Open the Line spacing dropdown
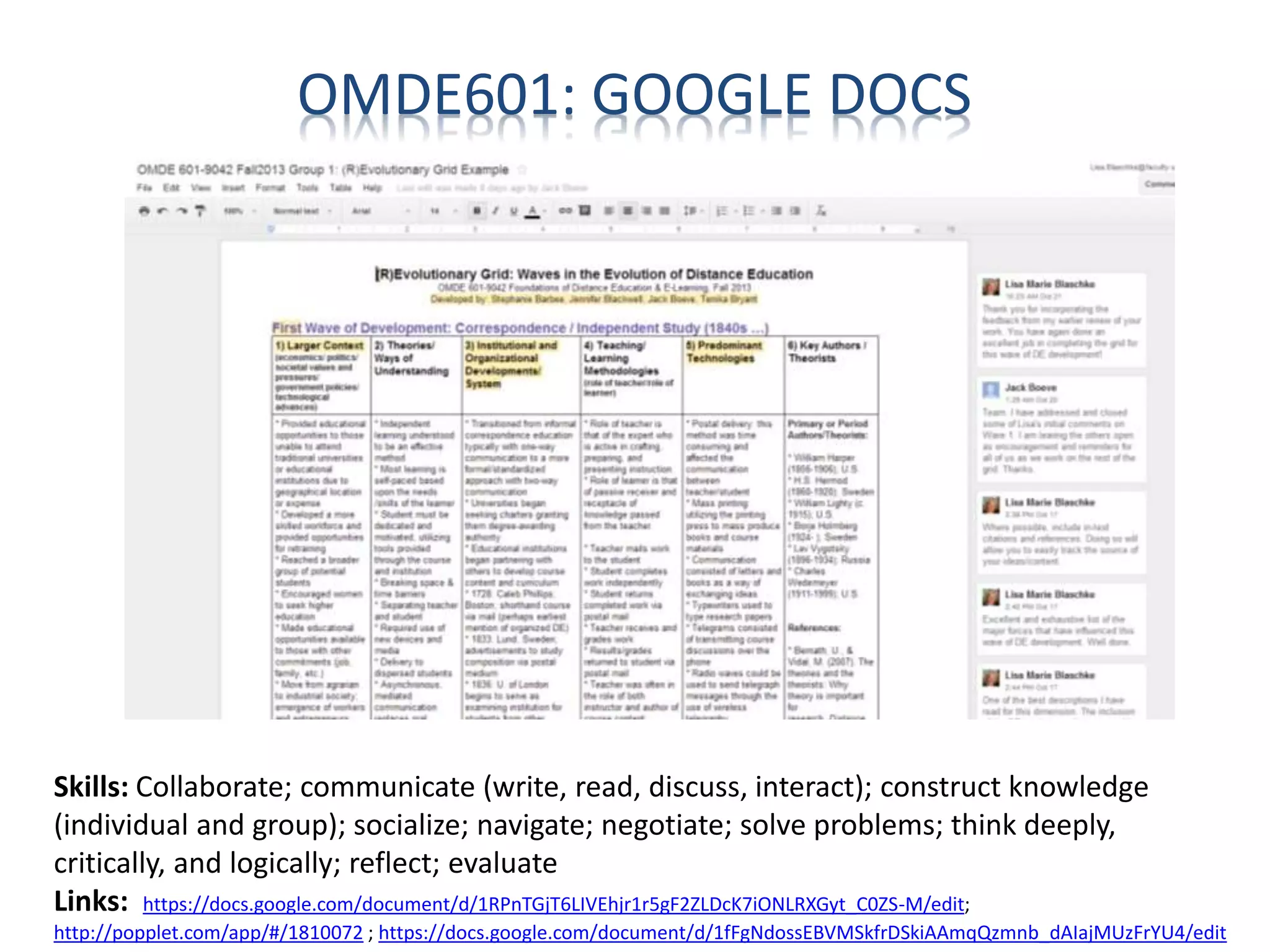This screenshot has height=952, width=1270. tap(693, 211)
